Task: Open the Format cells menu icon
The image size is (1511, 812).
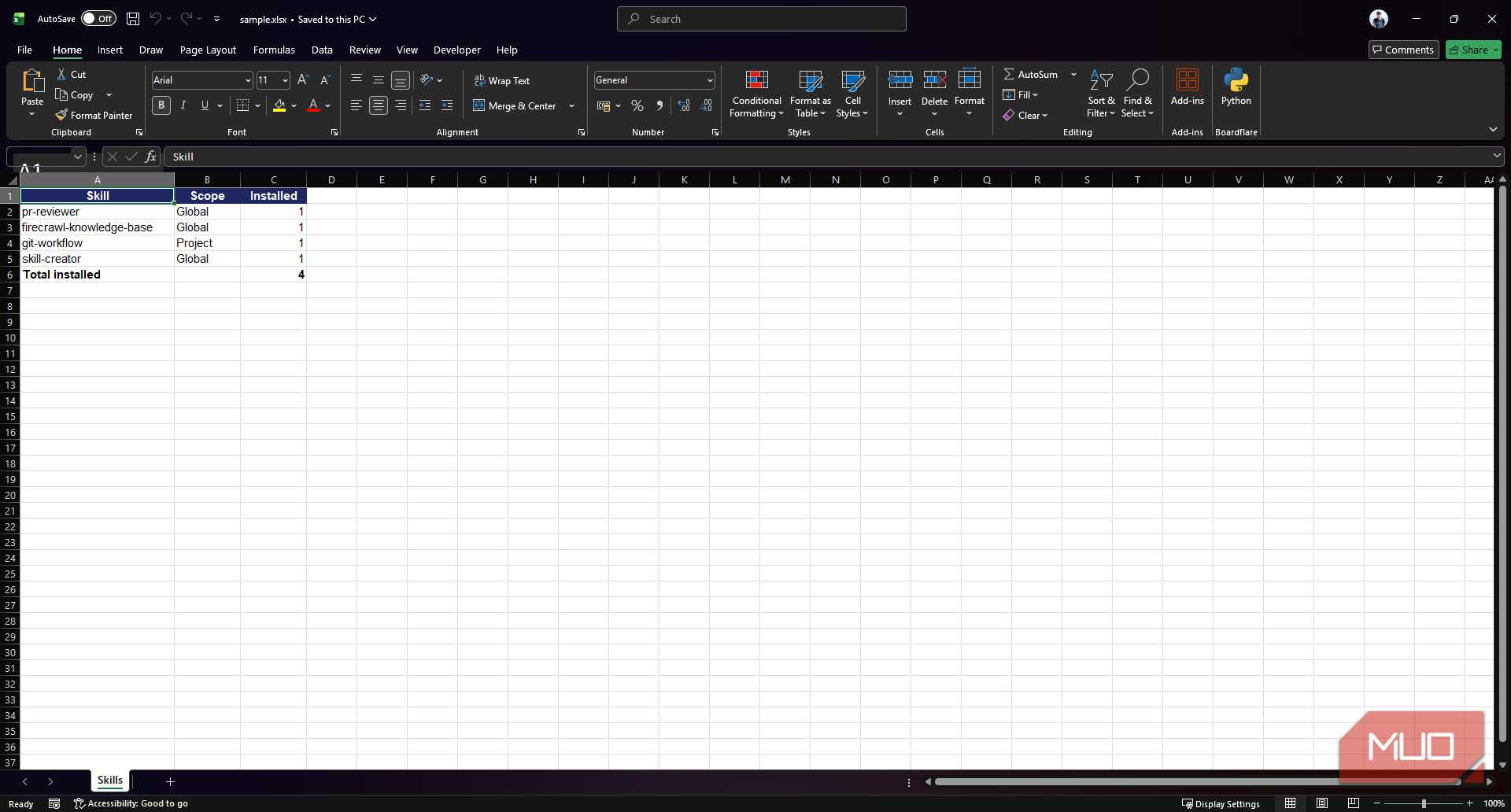Action: pyautogui.click(x=969, y=79)
